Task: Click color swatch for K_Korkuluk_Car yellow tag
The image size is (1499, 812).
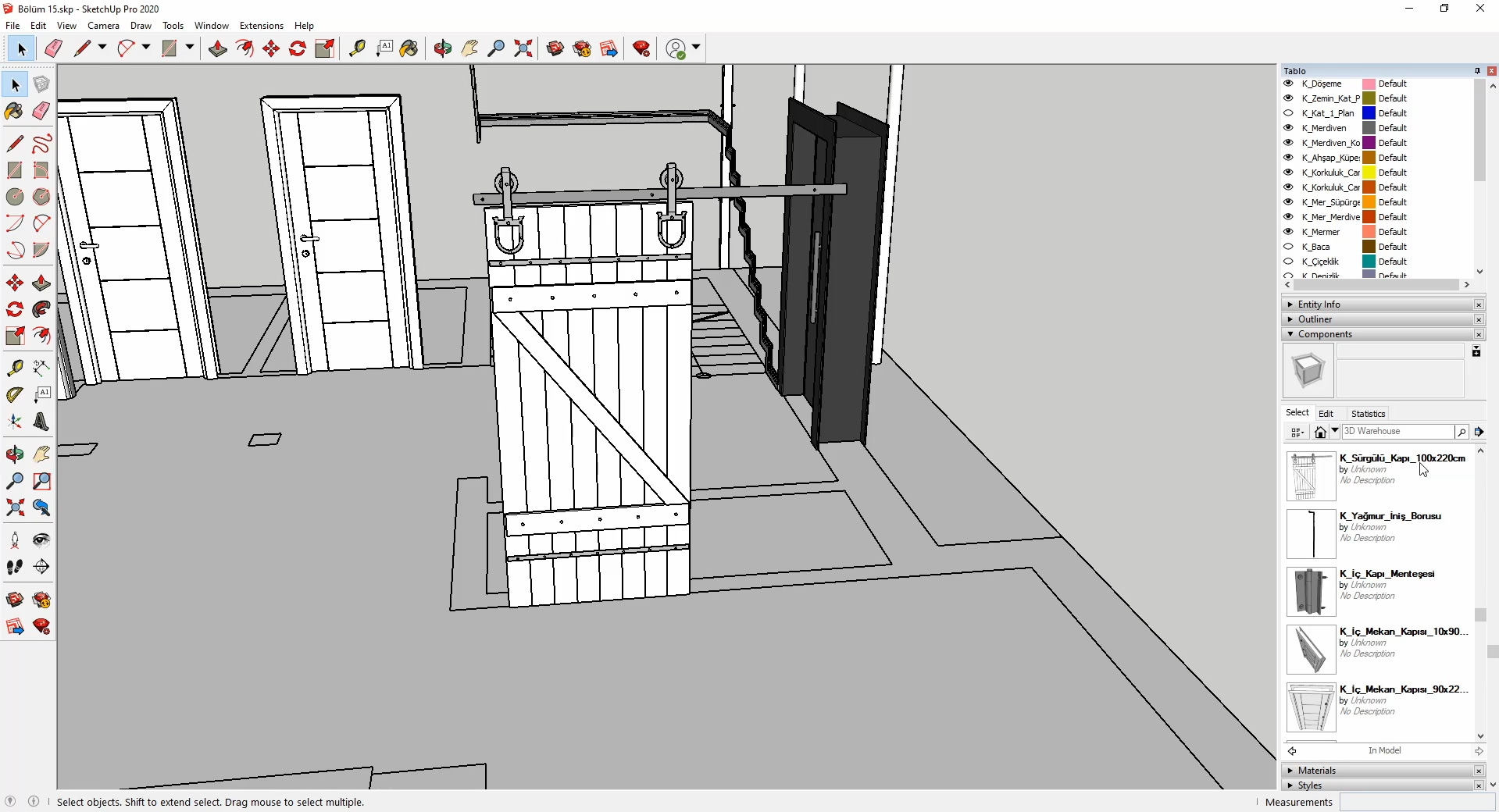Action: [x=1369, y=173]
